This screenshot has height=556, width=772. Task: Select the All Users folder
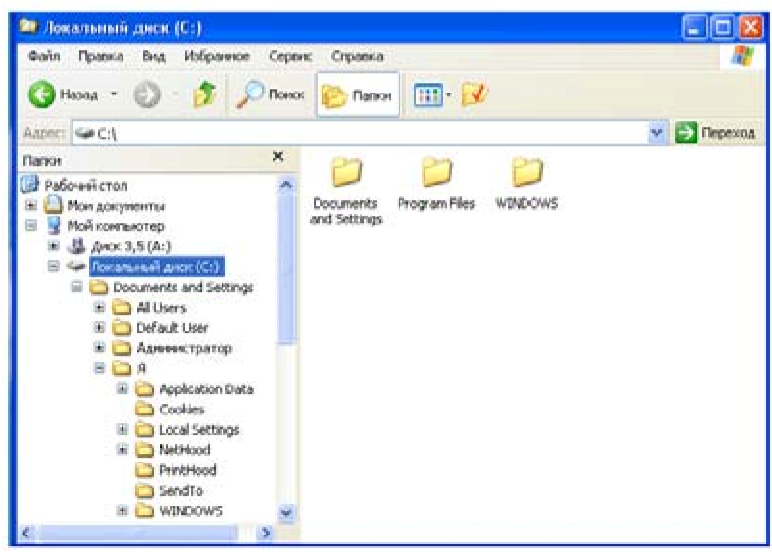pos(161,308)
